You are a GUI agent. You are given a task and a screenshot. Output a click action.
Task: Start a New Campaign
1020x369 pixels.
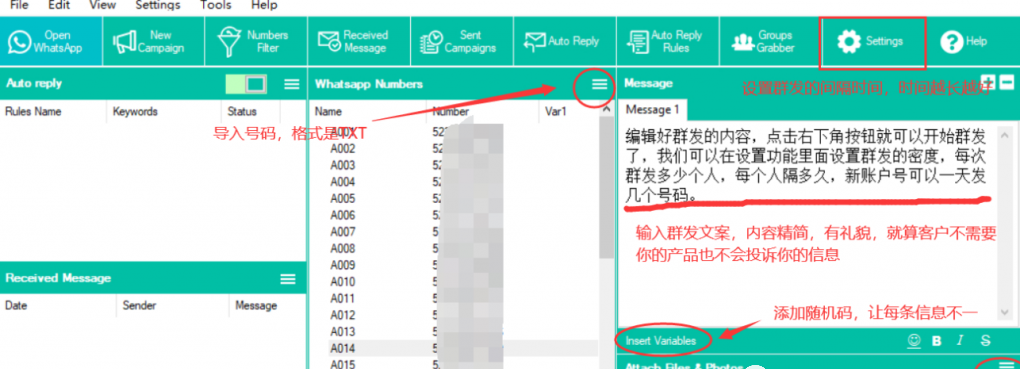point(154,41)
